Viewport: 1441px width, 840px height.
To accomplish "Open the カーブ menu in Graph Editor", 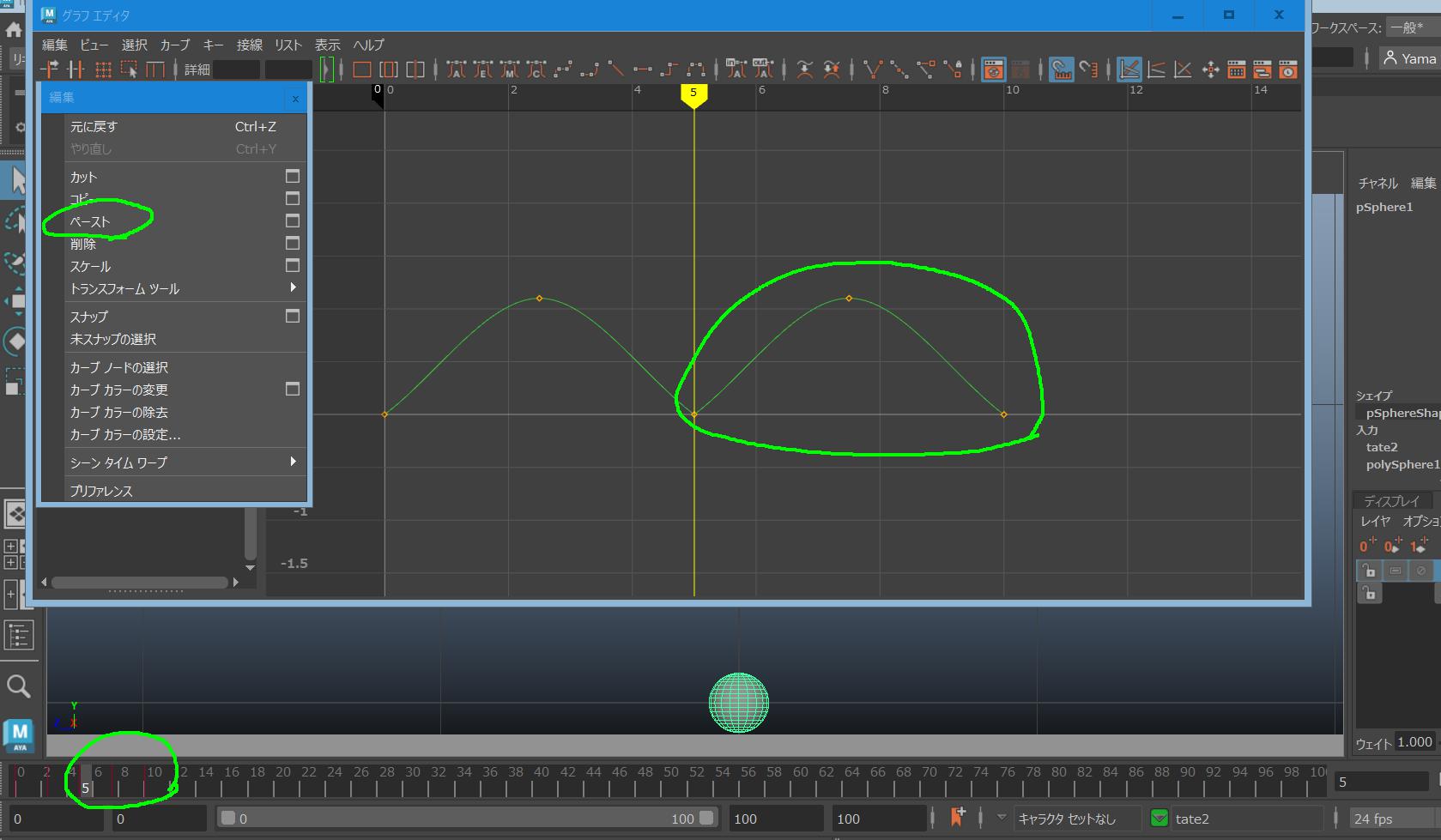I will 175,45.
